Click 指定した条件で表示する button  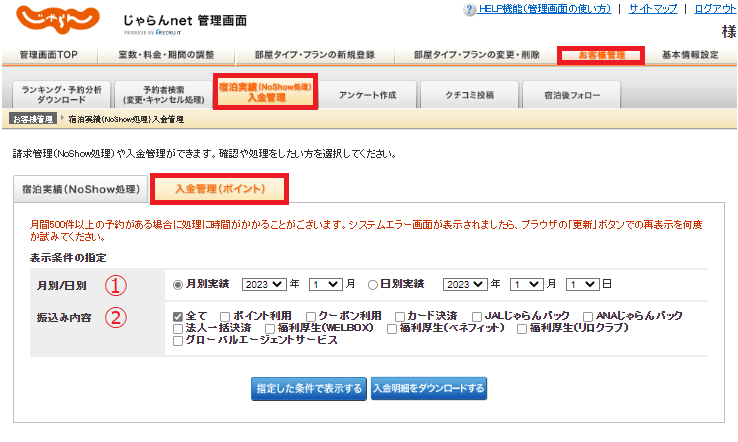(x=308, y=387)
